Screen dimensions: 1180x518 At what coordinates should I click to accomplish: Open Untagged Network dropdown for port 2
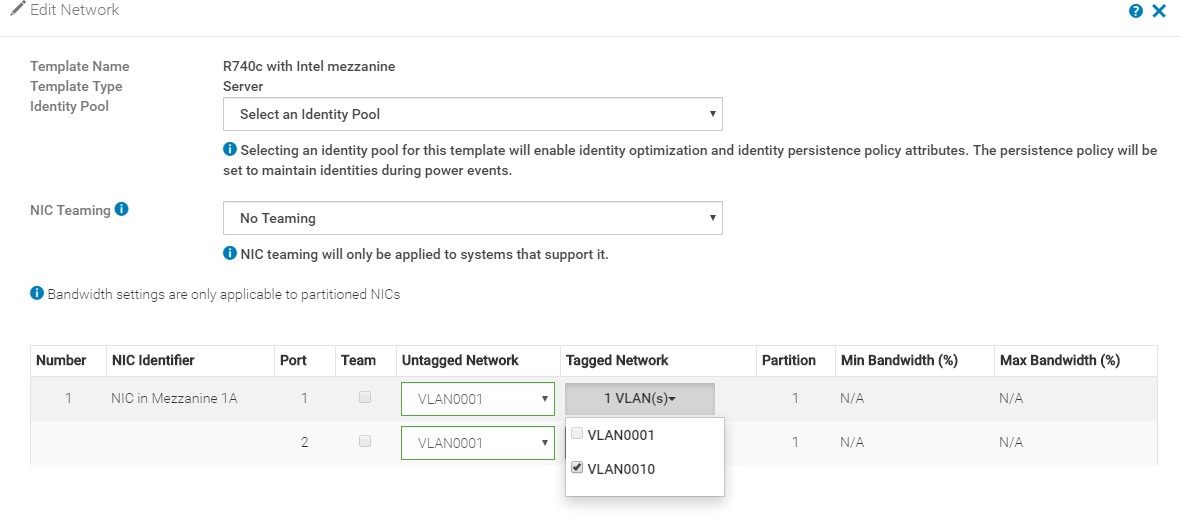(x=478, y=442)
